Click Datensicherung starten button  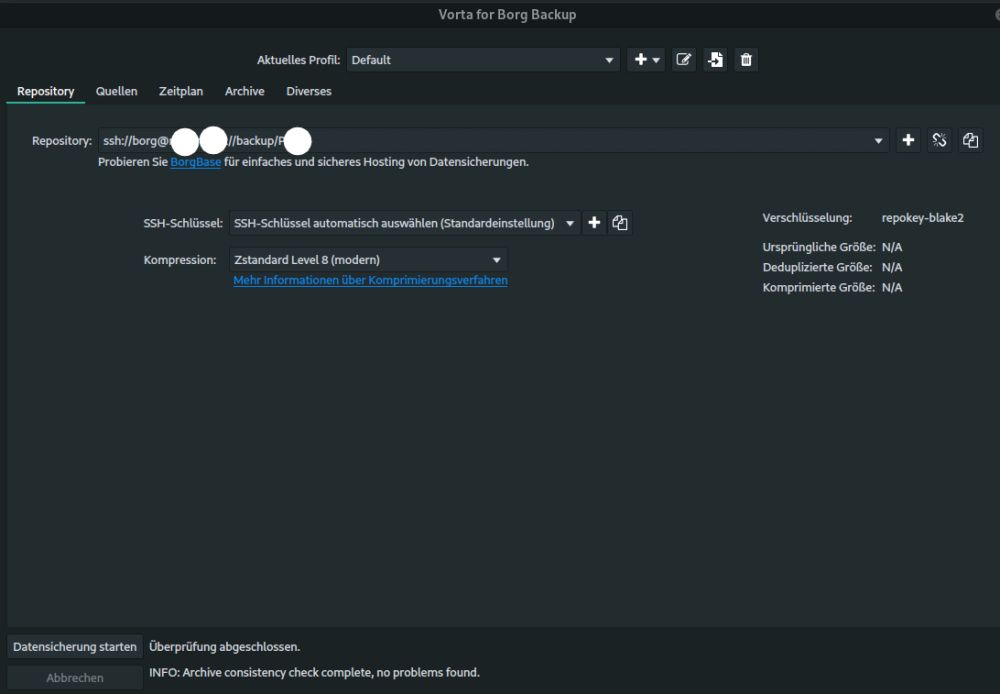coord(75,647)
